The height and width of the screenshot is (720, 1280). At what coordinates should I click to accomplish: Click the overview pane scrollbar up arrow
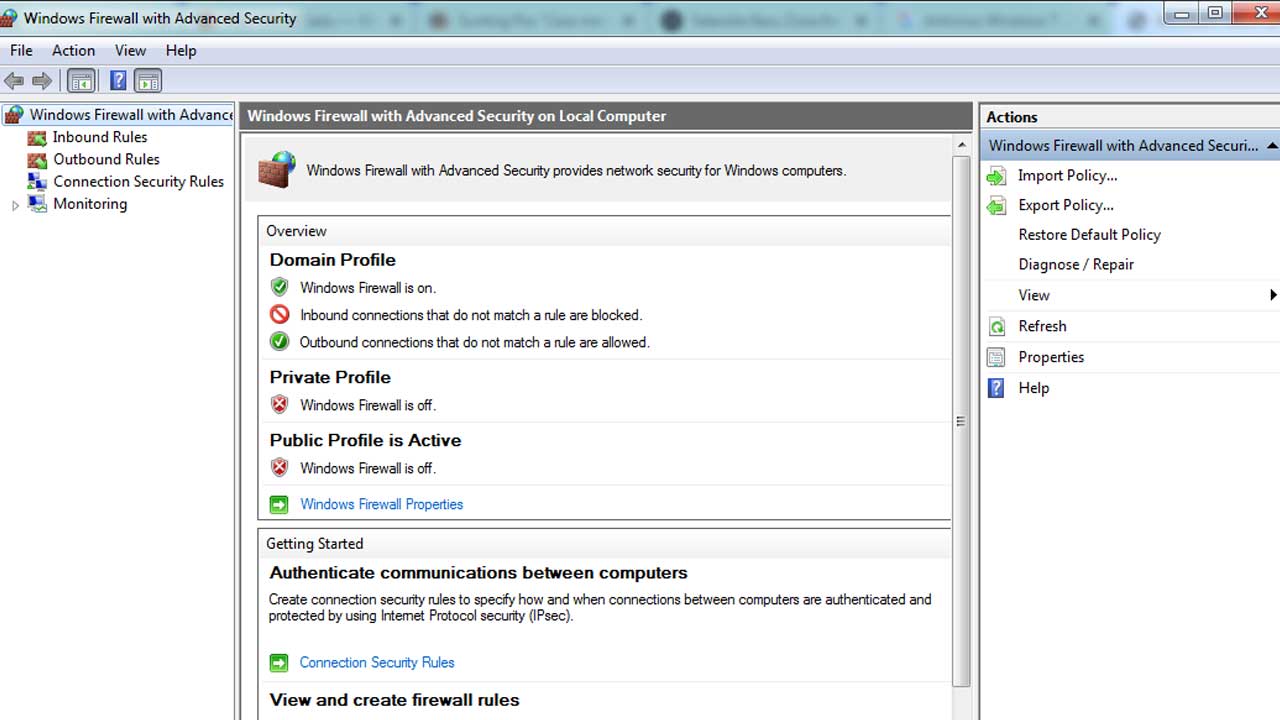click(961, 146)
